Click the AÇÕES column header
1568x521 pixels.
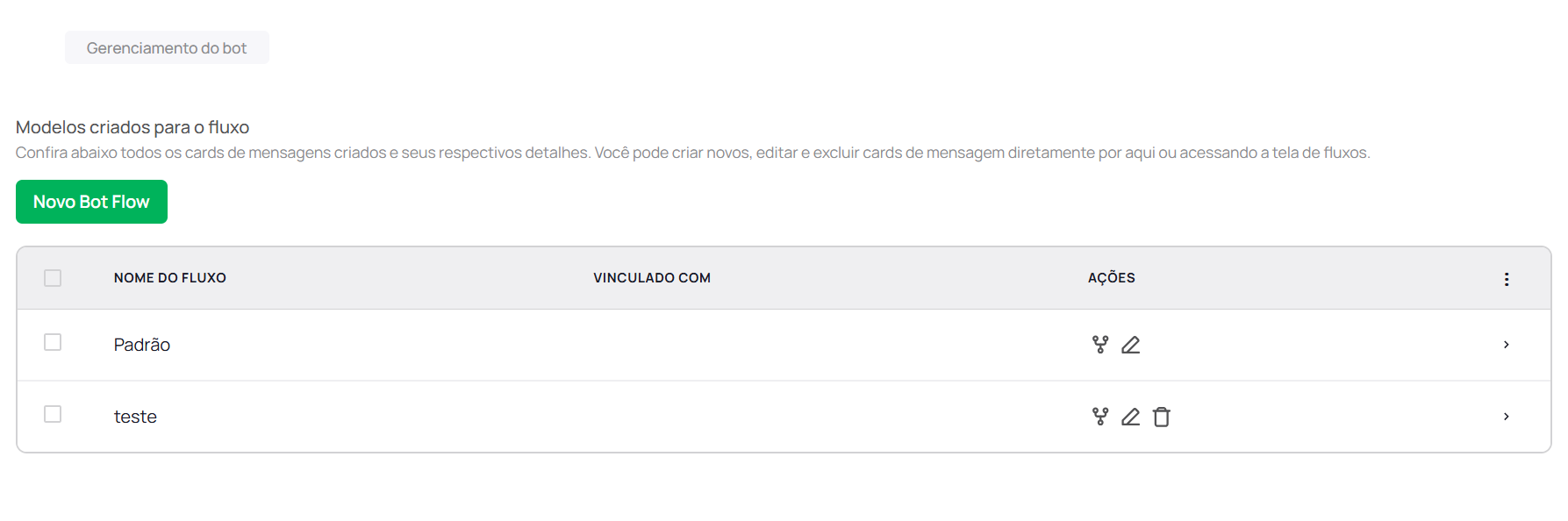(x=1112, y=278)
